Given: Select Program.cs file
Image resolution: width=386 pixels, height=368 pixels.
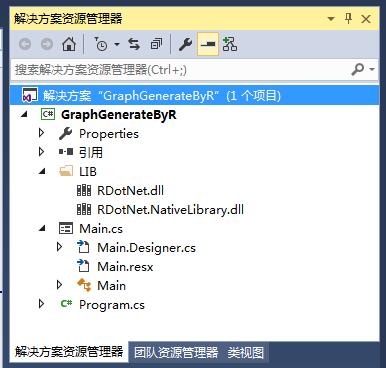Looking at the screenshot, I should click(112, 305).
